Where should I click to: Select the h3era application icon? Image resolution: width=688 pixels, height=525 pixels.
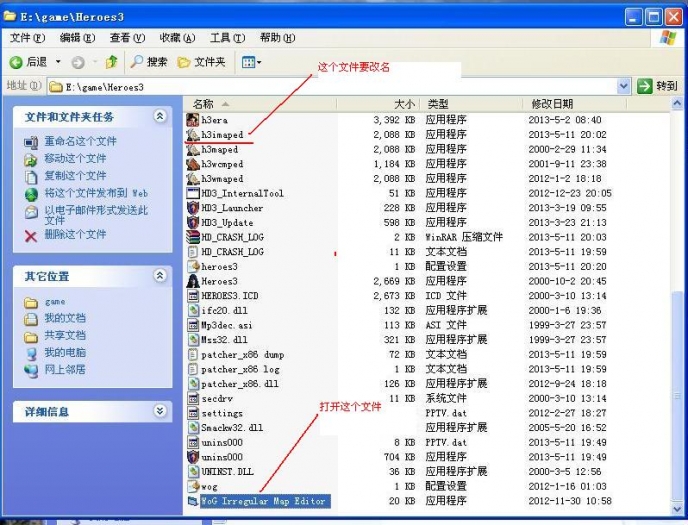(193, 120)
